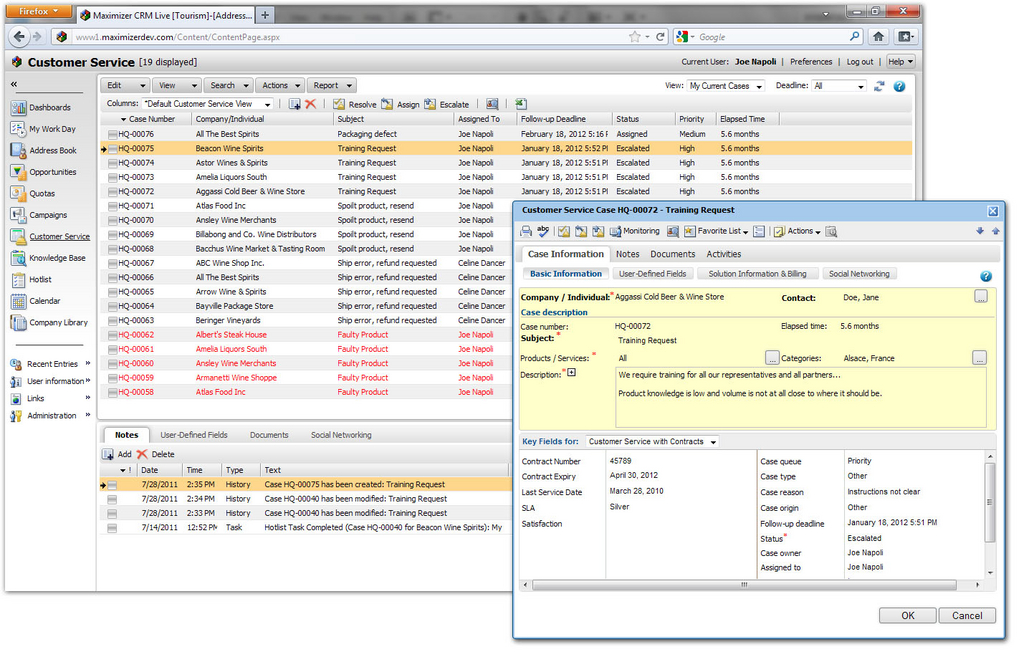This screenshot has height=657, width=1024.
Task: Open Hotlist in the sidebar
Action: pos(31,280)
